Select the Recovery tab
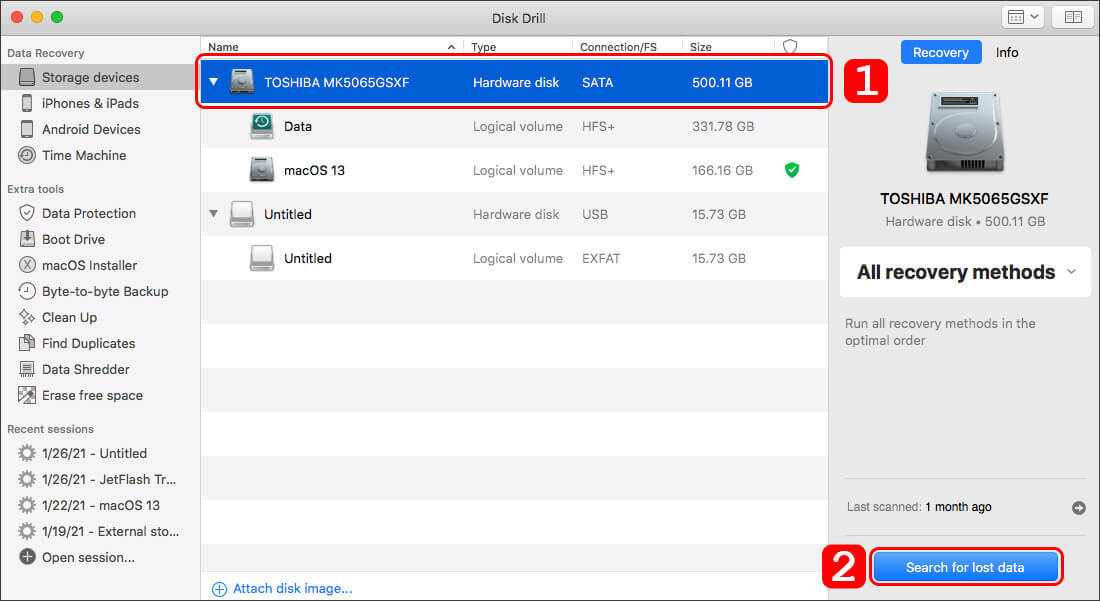The height and width of the screenshot is (601, 1100). [x=940, y=53]
